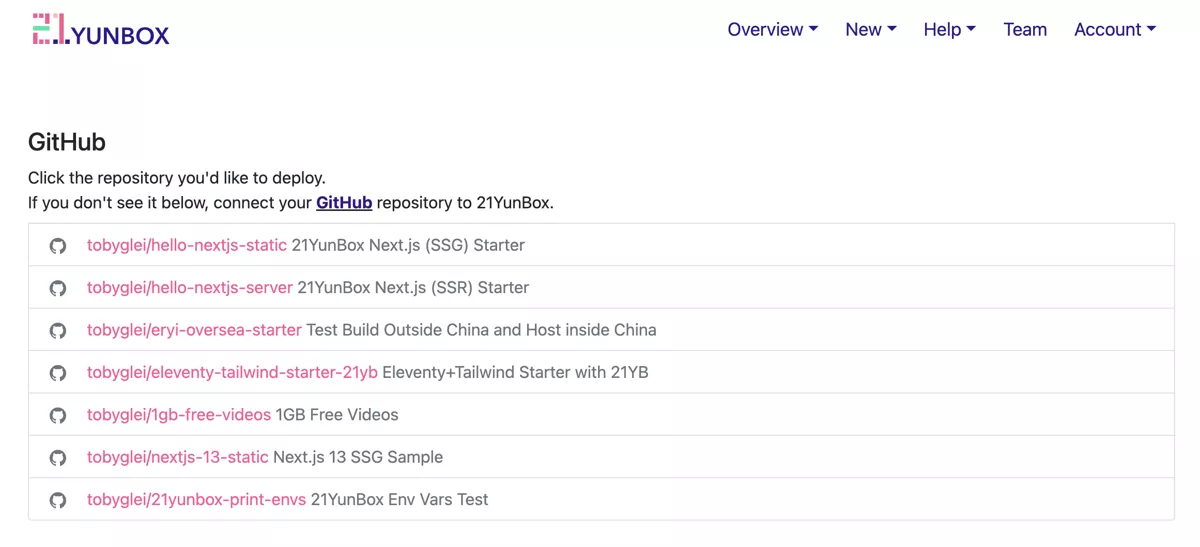Click description 'Next.js 13 SSG Sample'
1200x547 pixels.
tap(358, 457)
